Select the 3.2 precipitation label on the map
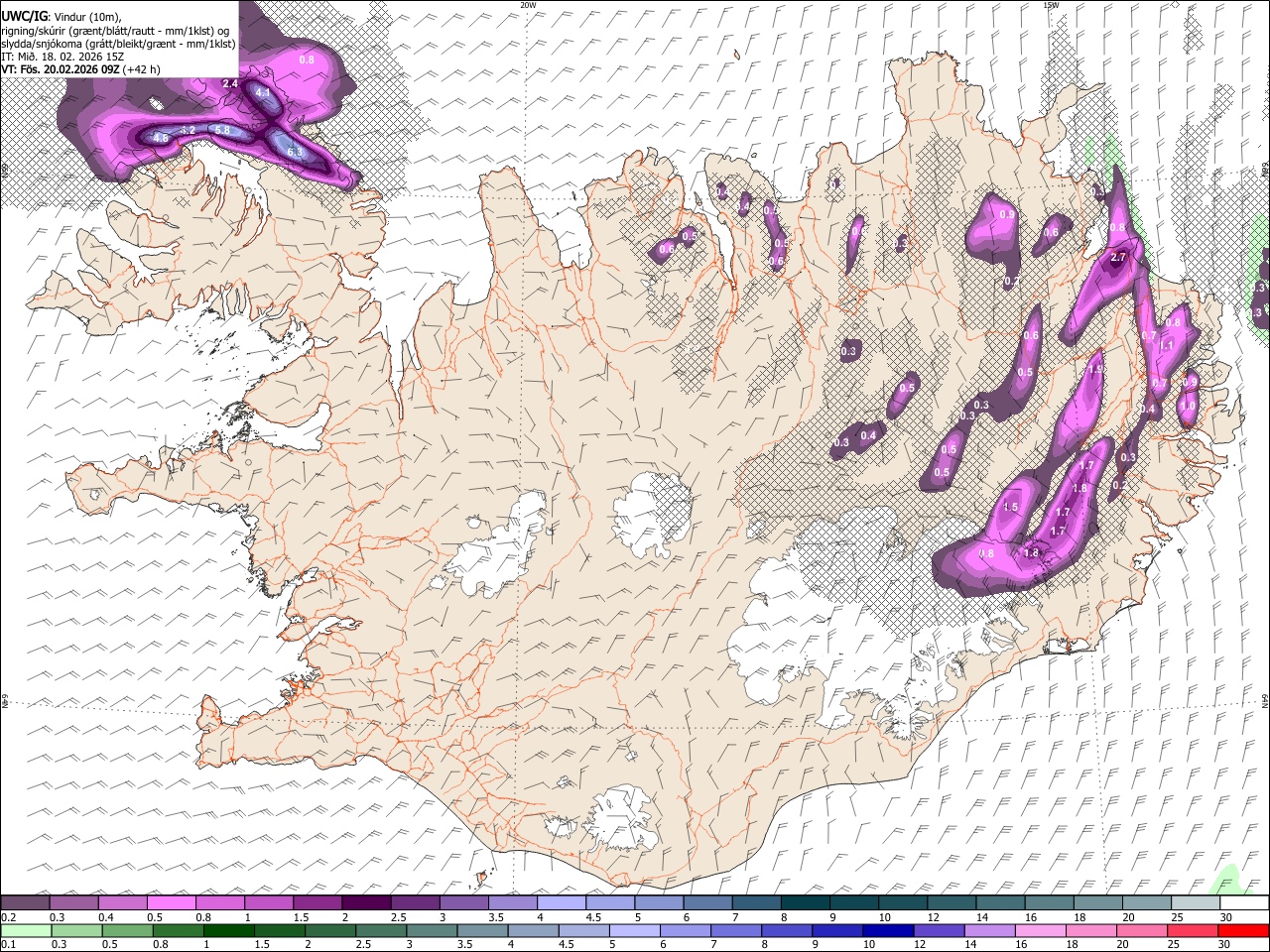 coord(188,131)
